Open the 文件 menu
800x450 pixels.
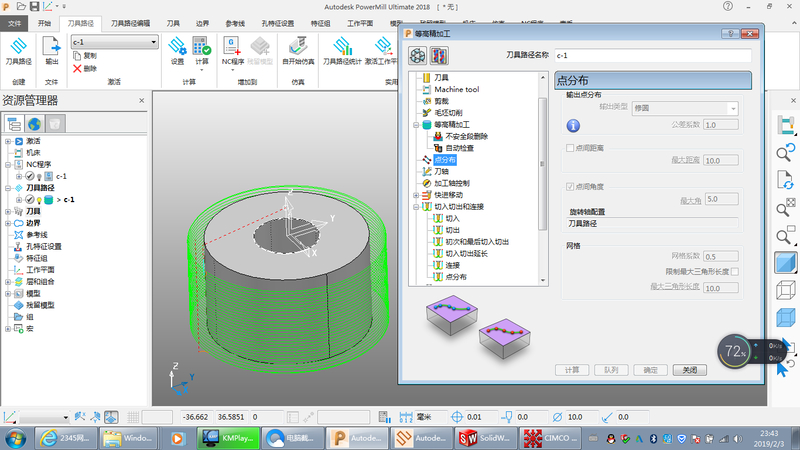coord(14,22)
